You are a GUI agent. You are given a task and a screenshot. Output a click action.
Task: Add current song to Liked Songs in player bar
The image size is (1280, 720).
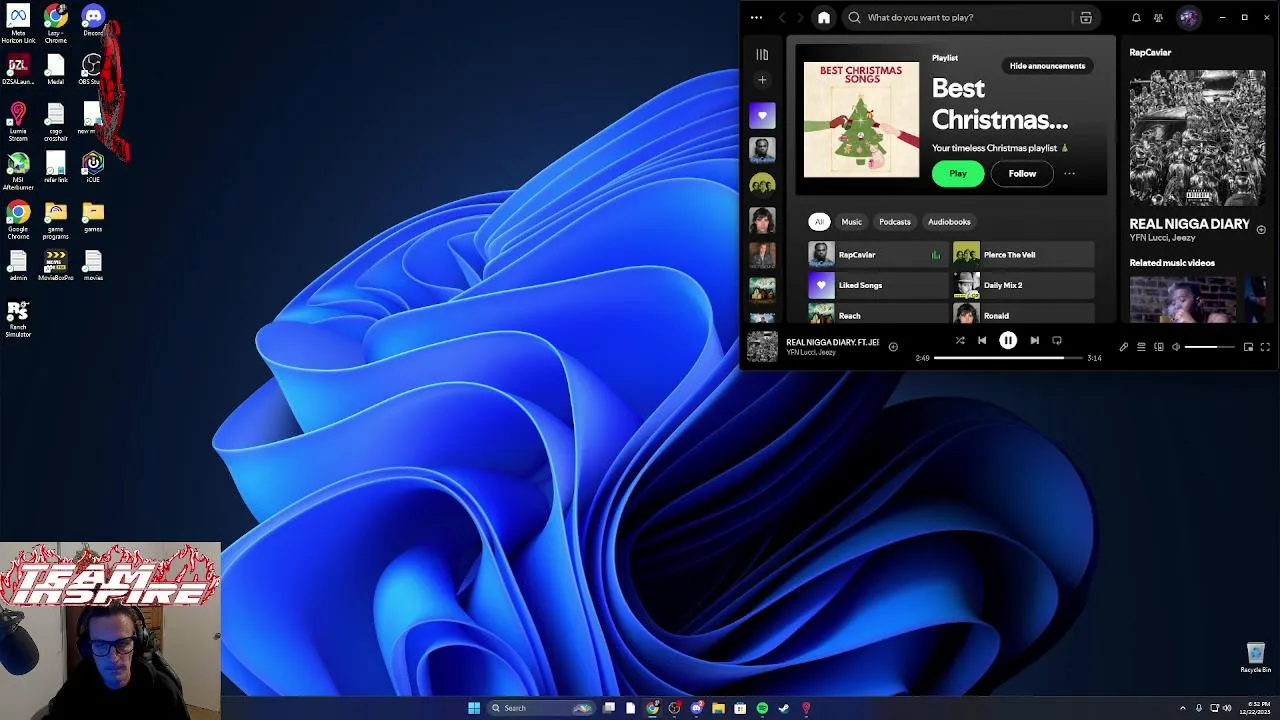[x=893, y=347]
